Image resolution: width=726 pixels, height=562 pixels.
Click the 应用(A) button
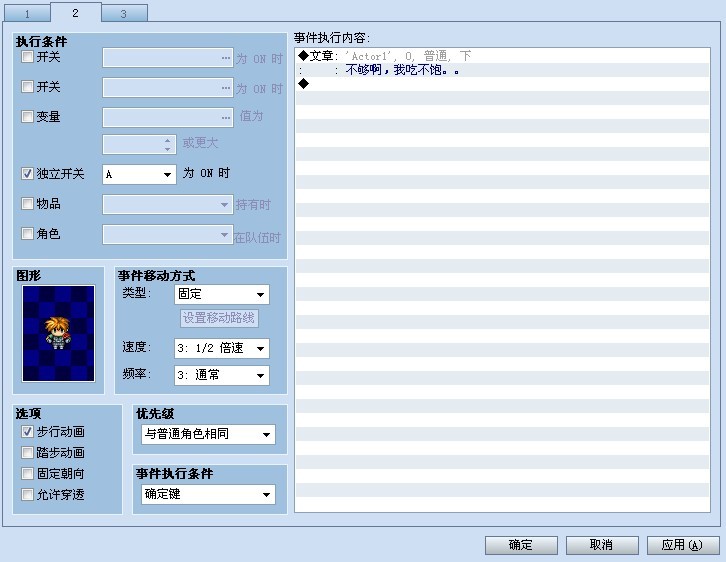point(683,545)
